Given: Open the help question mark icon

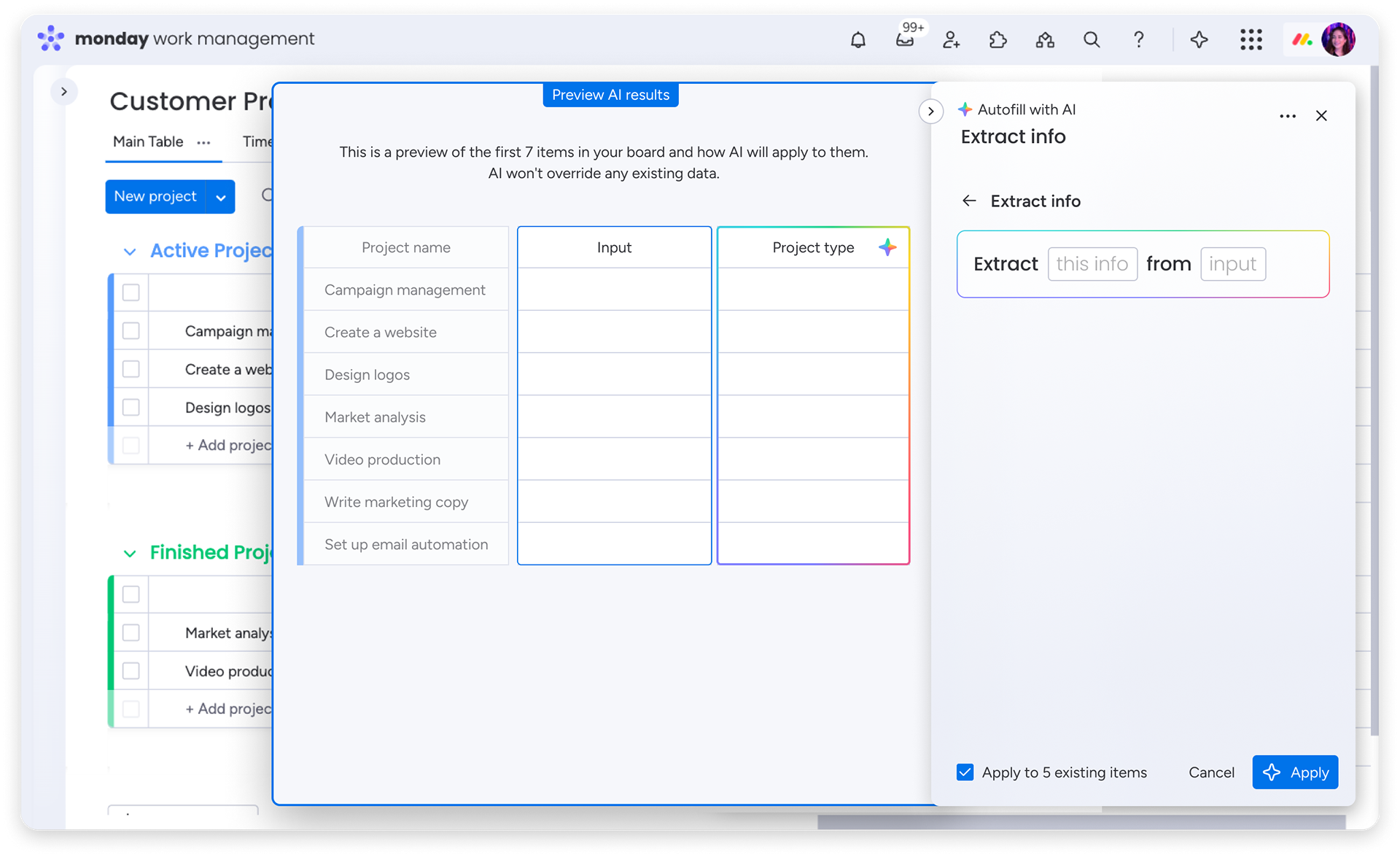Looking at the screenshot, I should coord(1138,40).
